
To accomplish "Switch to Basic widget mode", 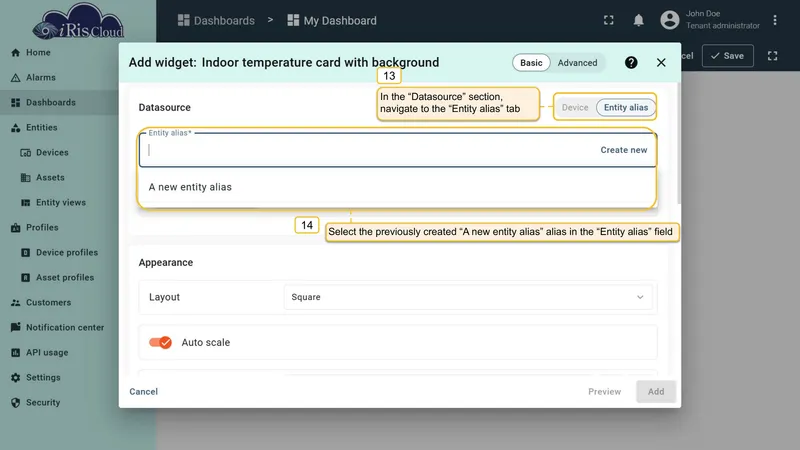I will point(531,63).
